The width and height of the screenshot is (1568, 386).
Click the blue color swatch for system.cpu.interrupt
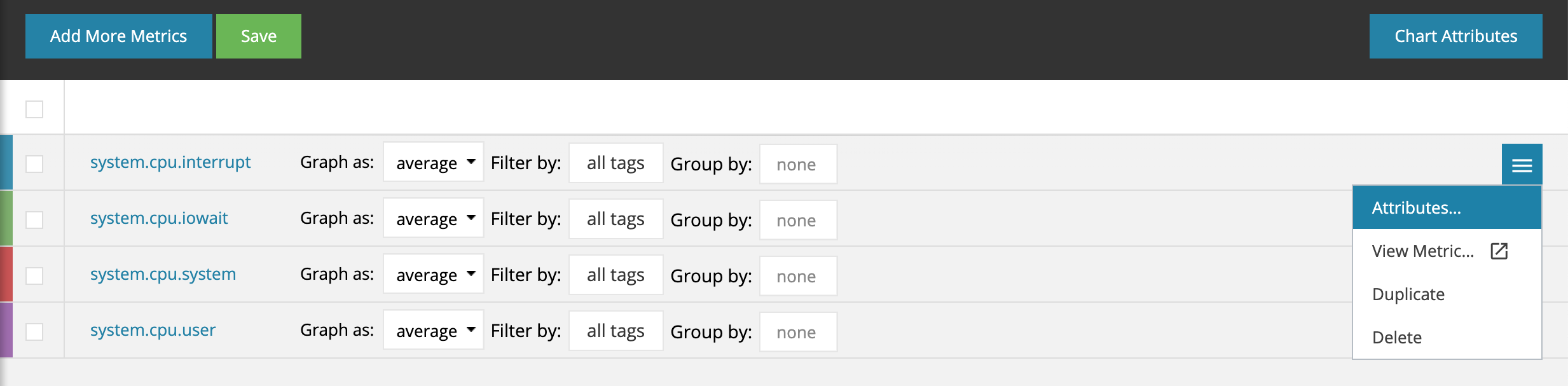pyautogui.click(x=6, y=163)
